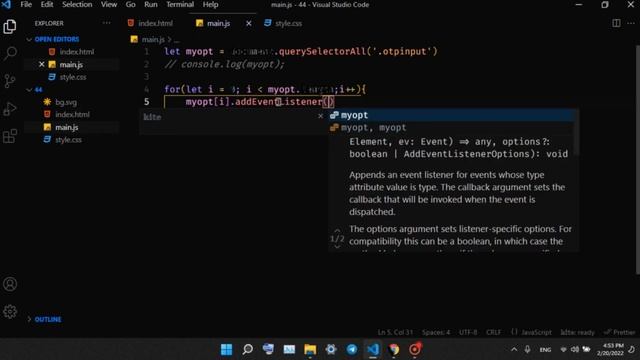
Task: Open index.html in Open Editors
Action: coord(77,52)
